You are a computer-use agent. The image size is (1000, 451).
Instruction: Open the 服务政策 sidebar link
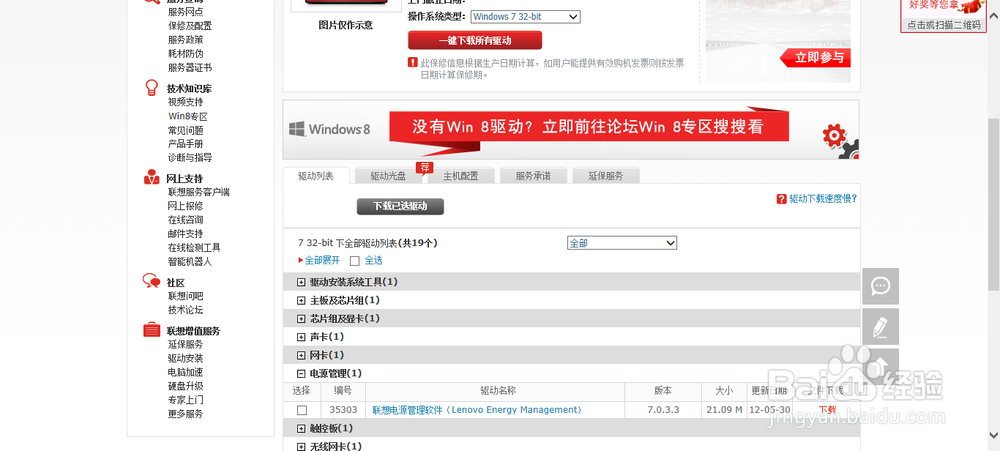coord(186,40)
